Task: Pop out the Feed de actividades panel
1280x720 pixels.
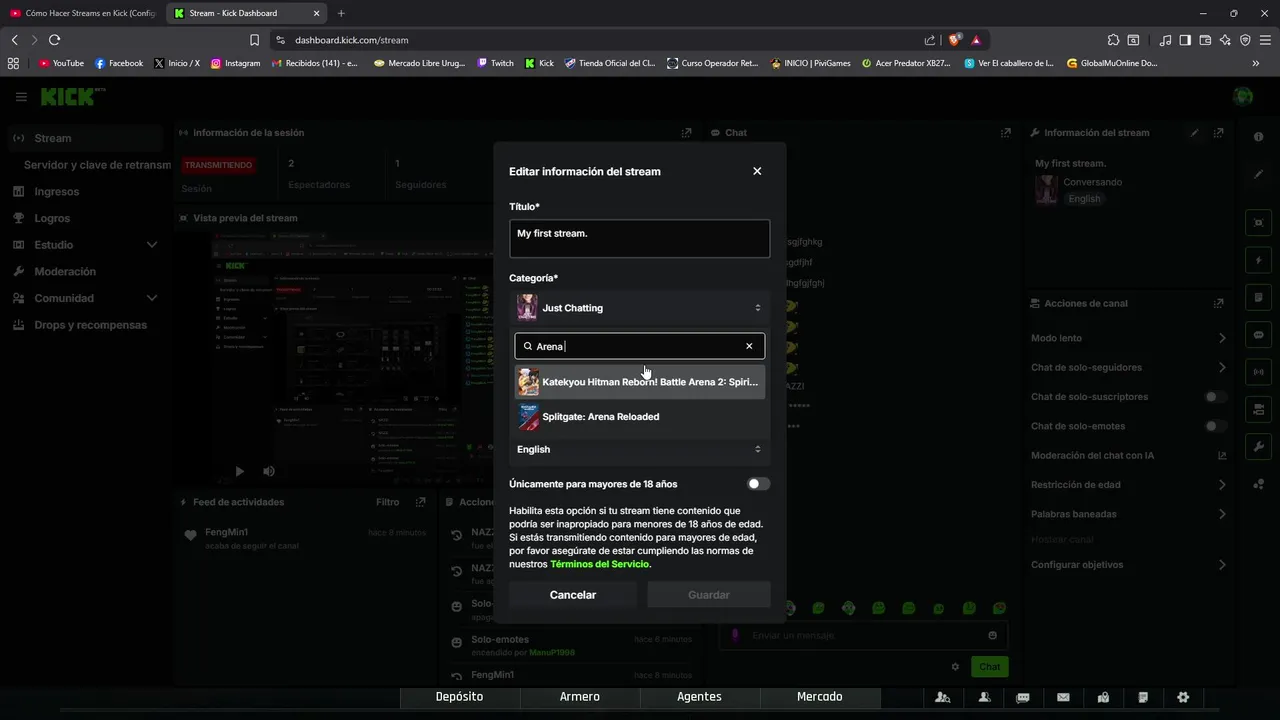Action: tap(421, 502)
